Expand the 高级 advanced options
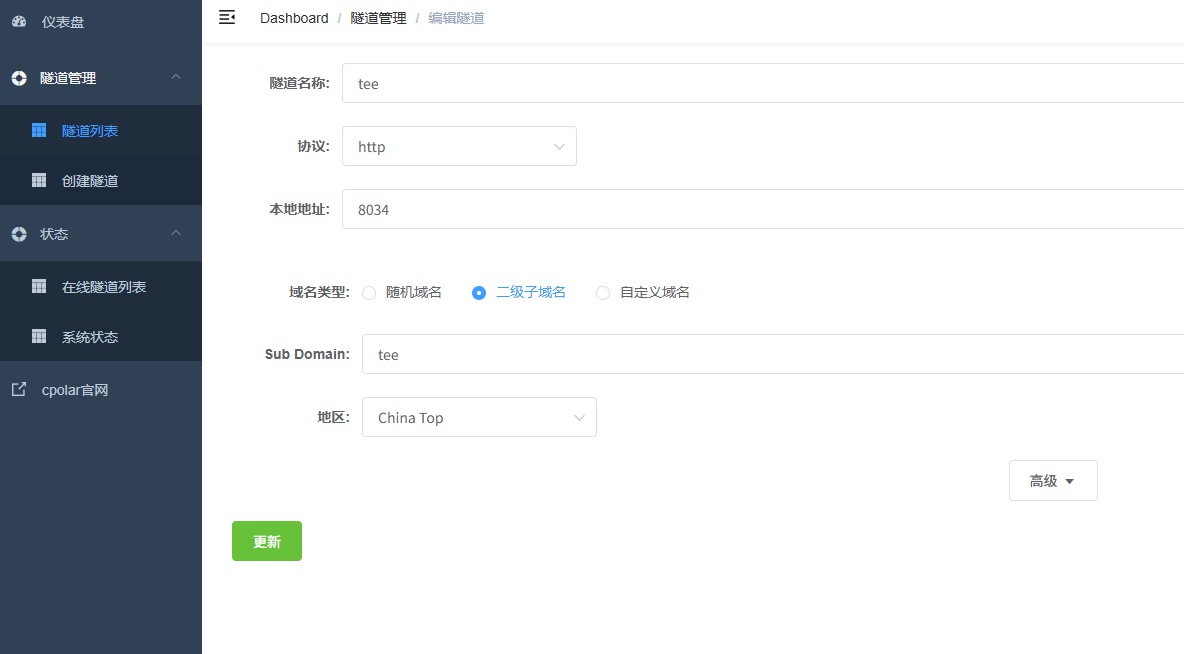Screen dimensions: 1184x654 (1052, 480)
